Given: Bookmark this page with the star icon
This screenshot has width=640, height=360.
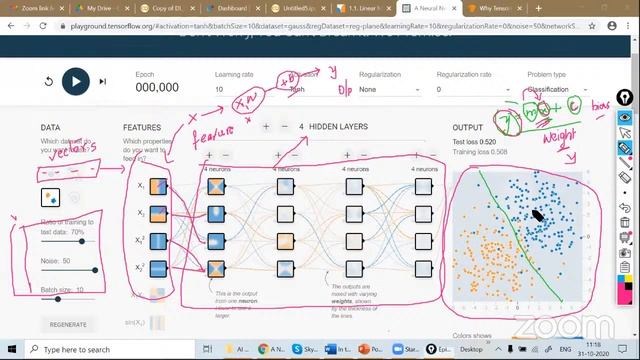Looking at the screenshot, I should pos(592,26).
